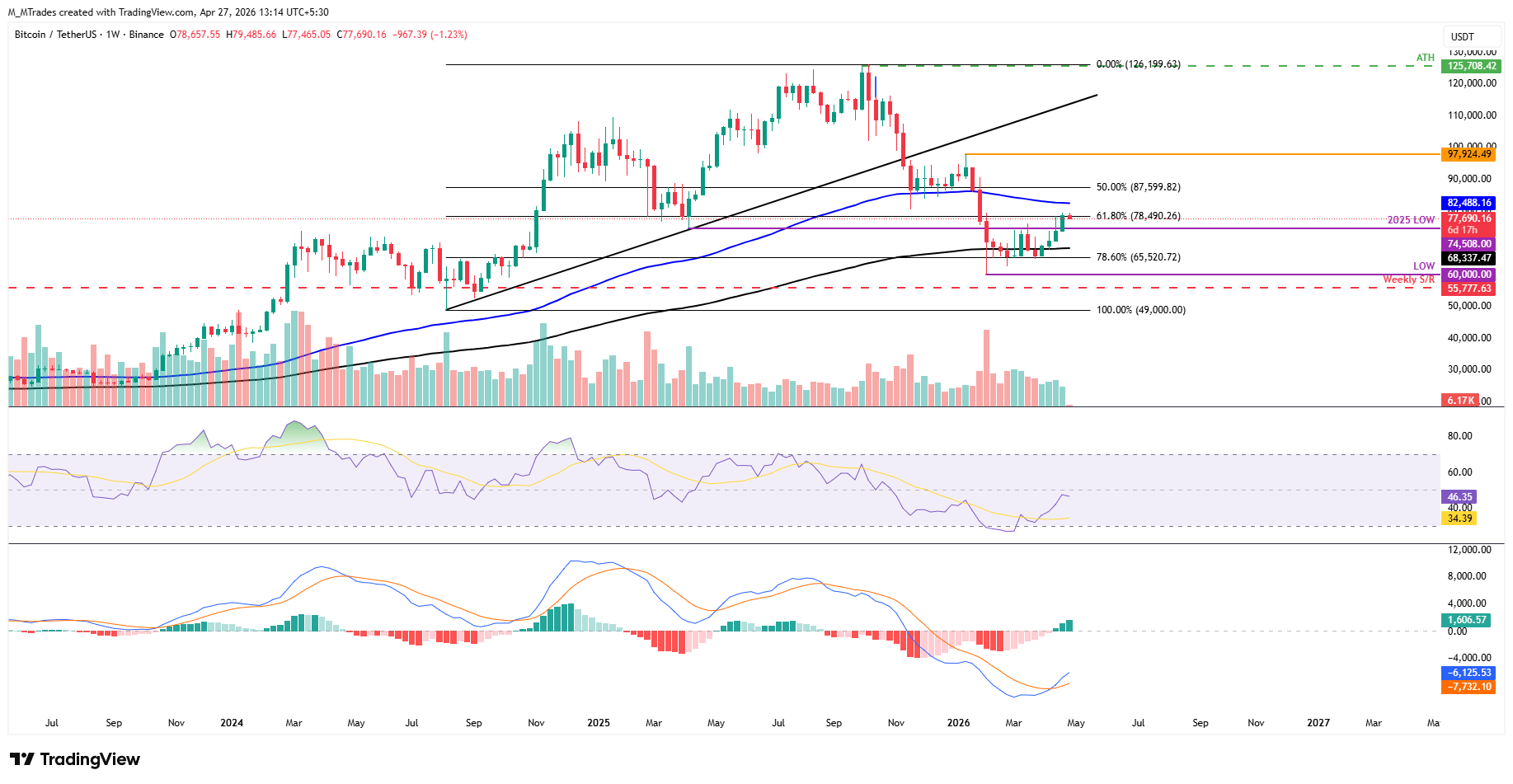Click the Bitcoin / TetherUS symbol title
This screenshot has width=1513, height=784.
[x=54, y=35]
